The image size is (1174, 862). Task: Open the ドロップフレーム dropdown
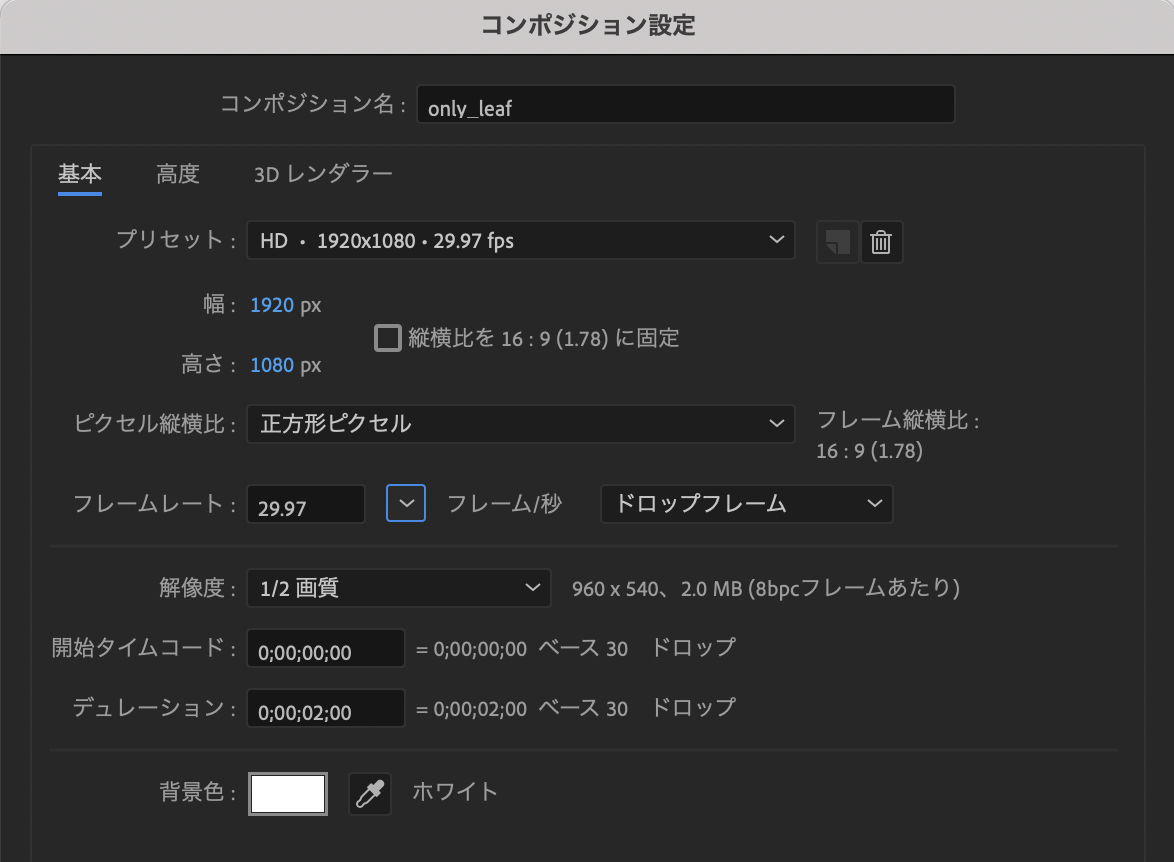[x=746, y=504]
